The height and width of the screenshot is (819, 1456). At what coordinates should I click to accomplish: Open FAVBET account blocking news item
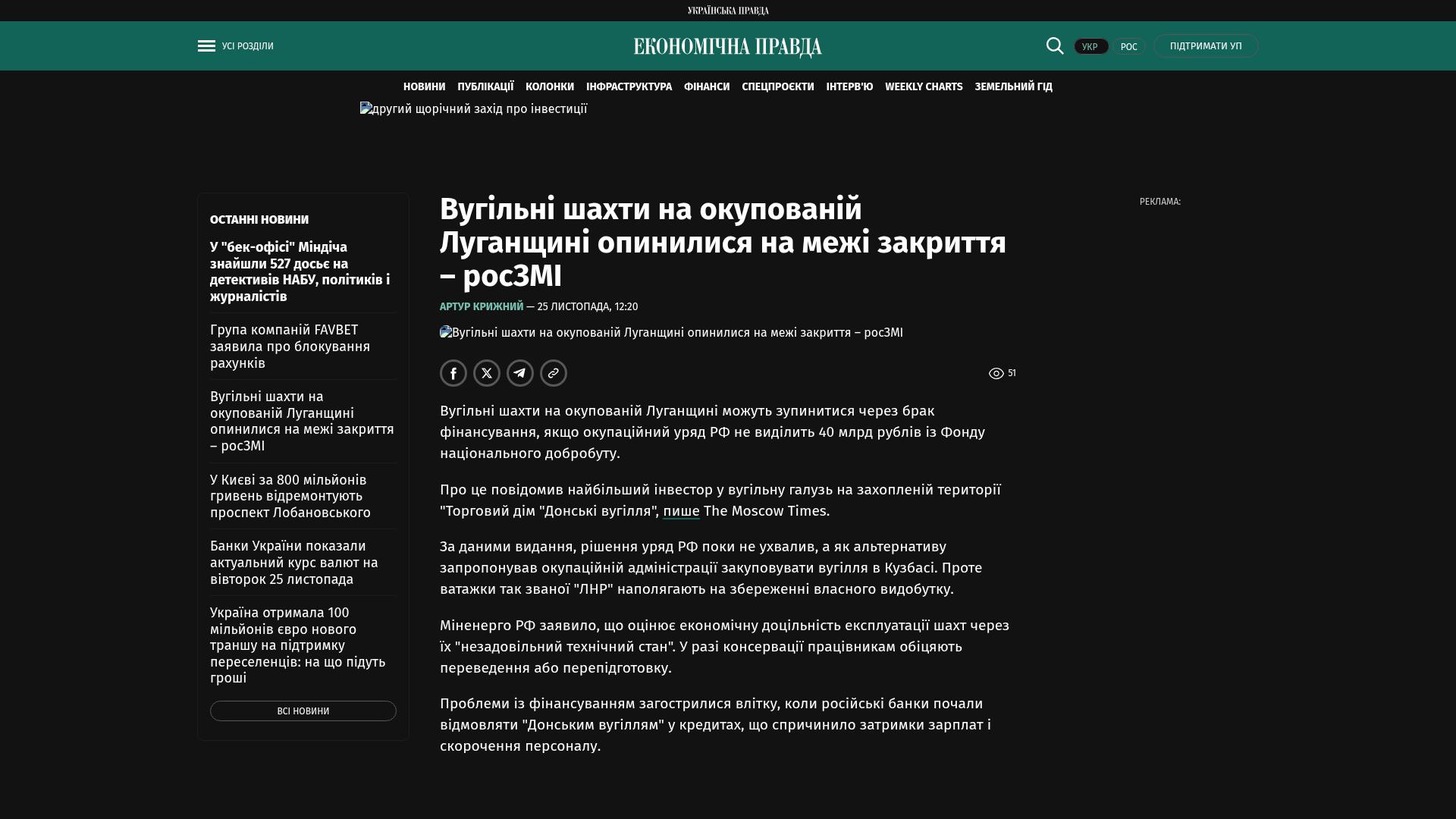point(290,347)
